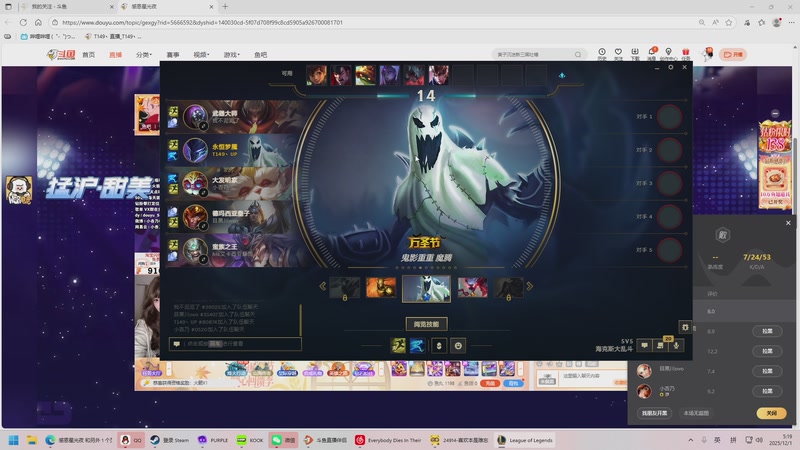Open KOOK from the taskbar
800x450 pixels.
click(250, 440)
